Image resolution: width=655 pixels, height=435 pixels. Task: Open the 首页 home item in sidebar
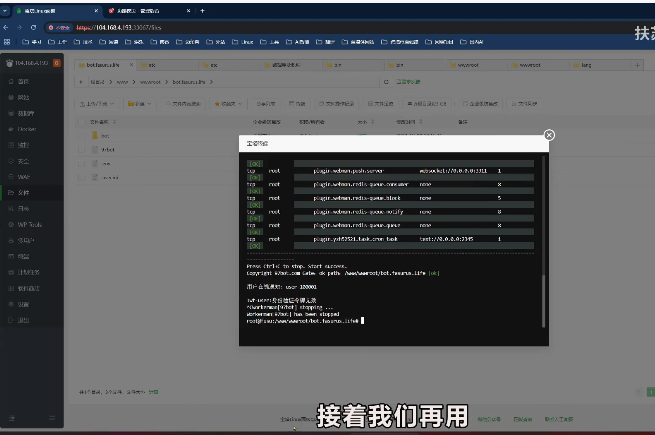pyautogui.click(x=23, y=81)
